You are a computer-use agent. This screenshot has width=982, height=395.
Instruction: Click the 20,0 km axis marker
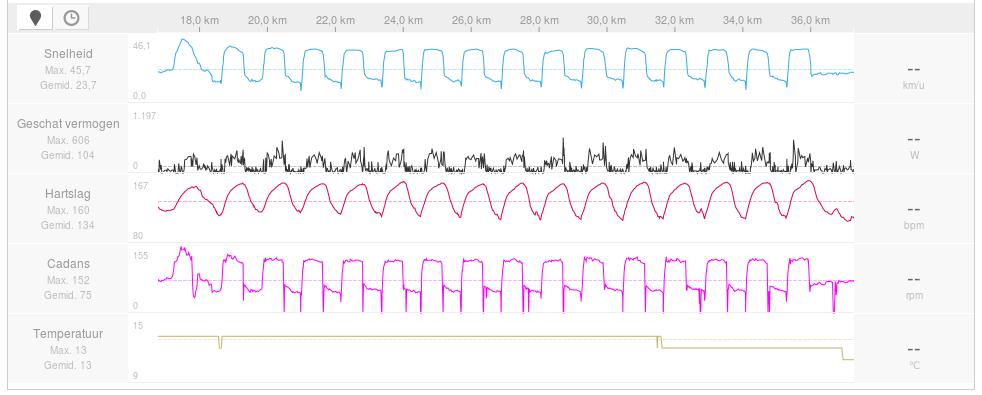(267, 20)
